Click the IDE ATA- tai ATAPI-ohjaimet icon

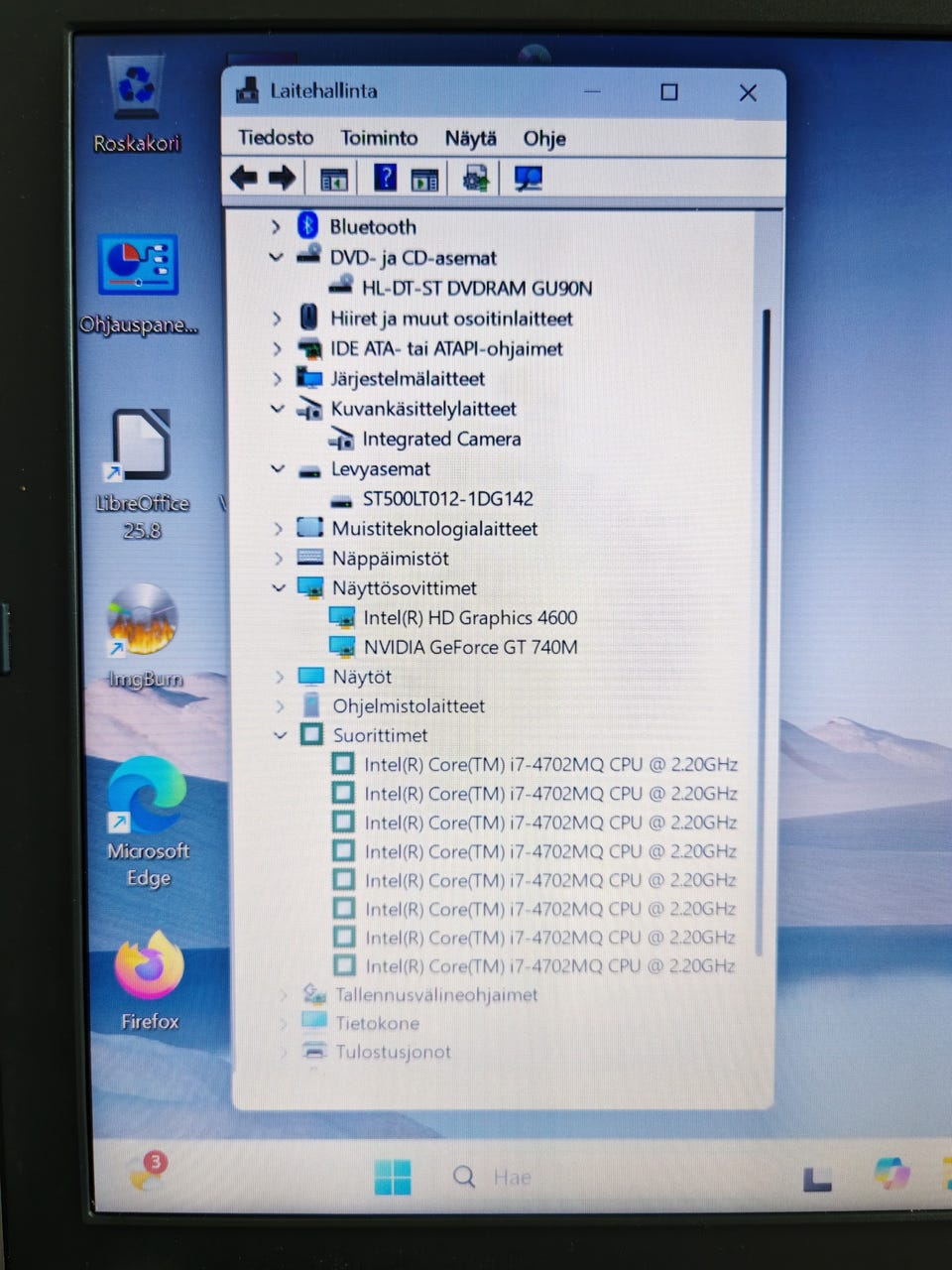click(x=310, y=348)
